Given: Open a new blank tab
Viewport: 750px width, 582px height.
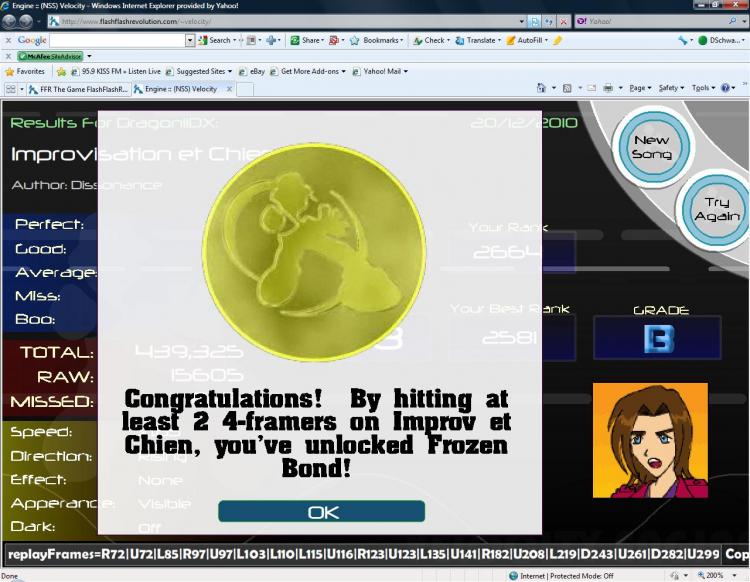Looking at the screenshot, I should [x=245, y=89].
